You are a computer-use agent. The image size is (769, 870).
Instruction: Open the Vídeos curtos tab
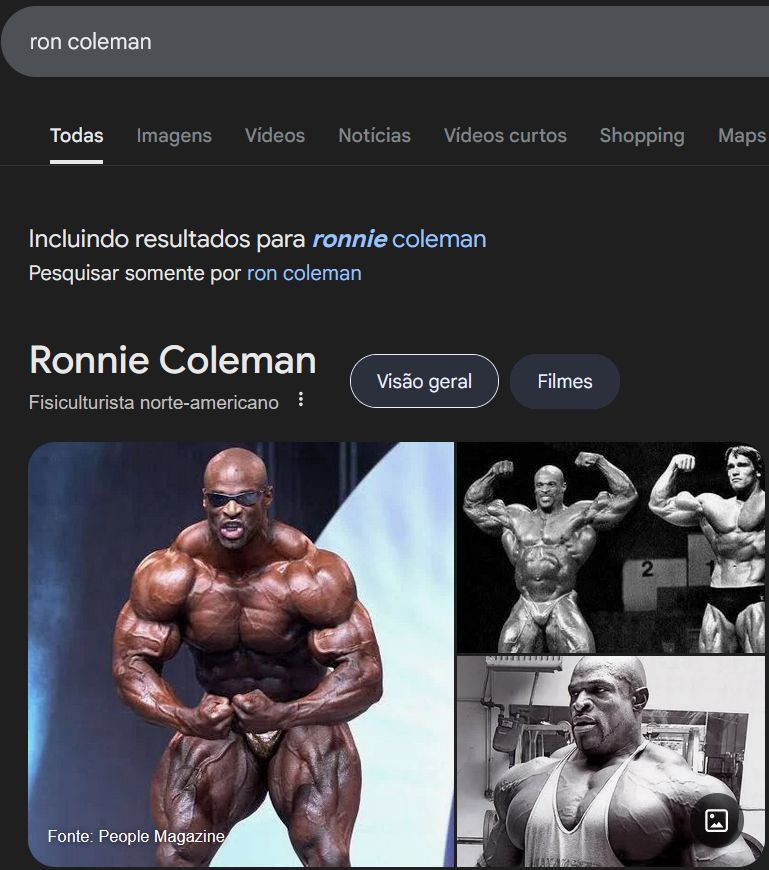[x=505, y=135]
